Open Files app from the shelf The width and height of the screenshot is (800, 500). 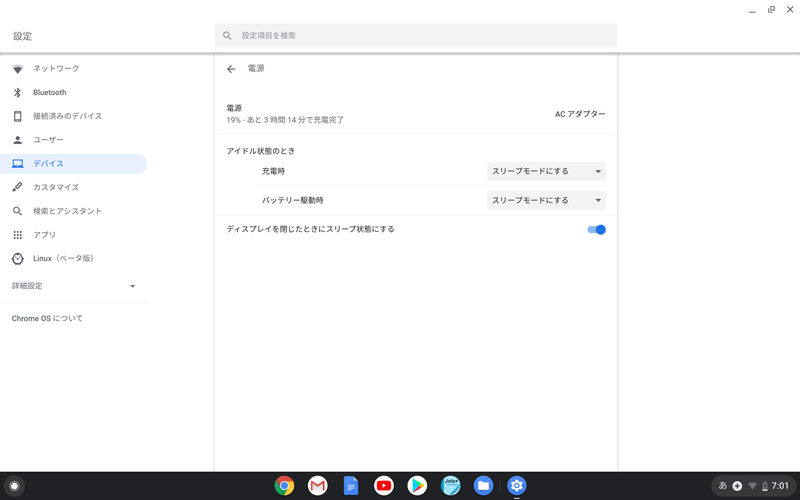(x=483, y=486)
